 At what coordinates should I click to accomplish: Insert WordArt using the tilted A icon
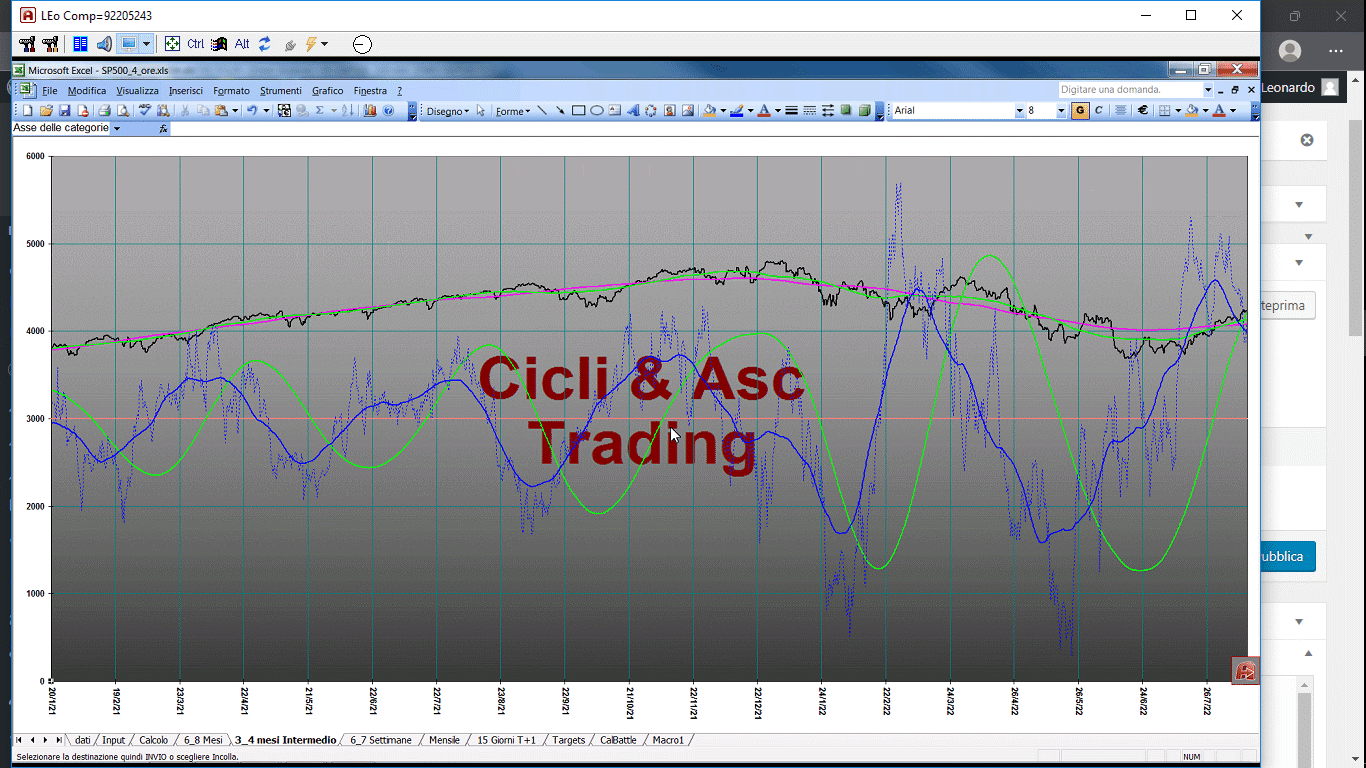click(633, 110)
